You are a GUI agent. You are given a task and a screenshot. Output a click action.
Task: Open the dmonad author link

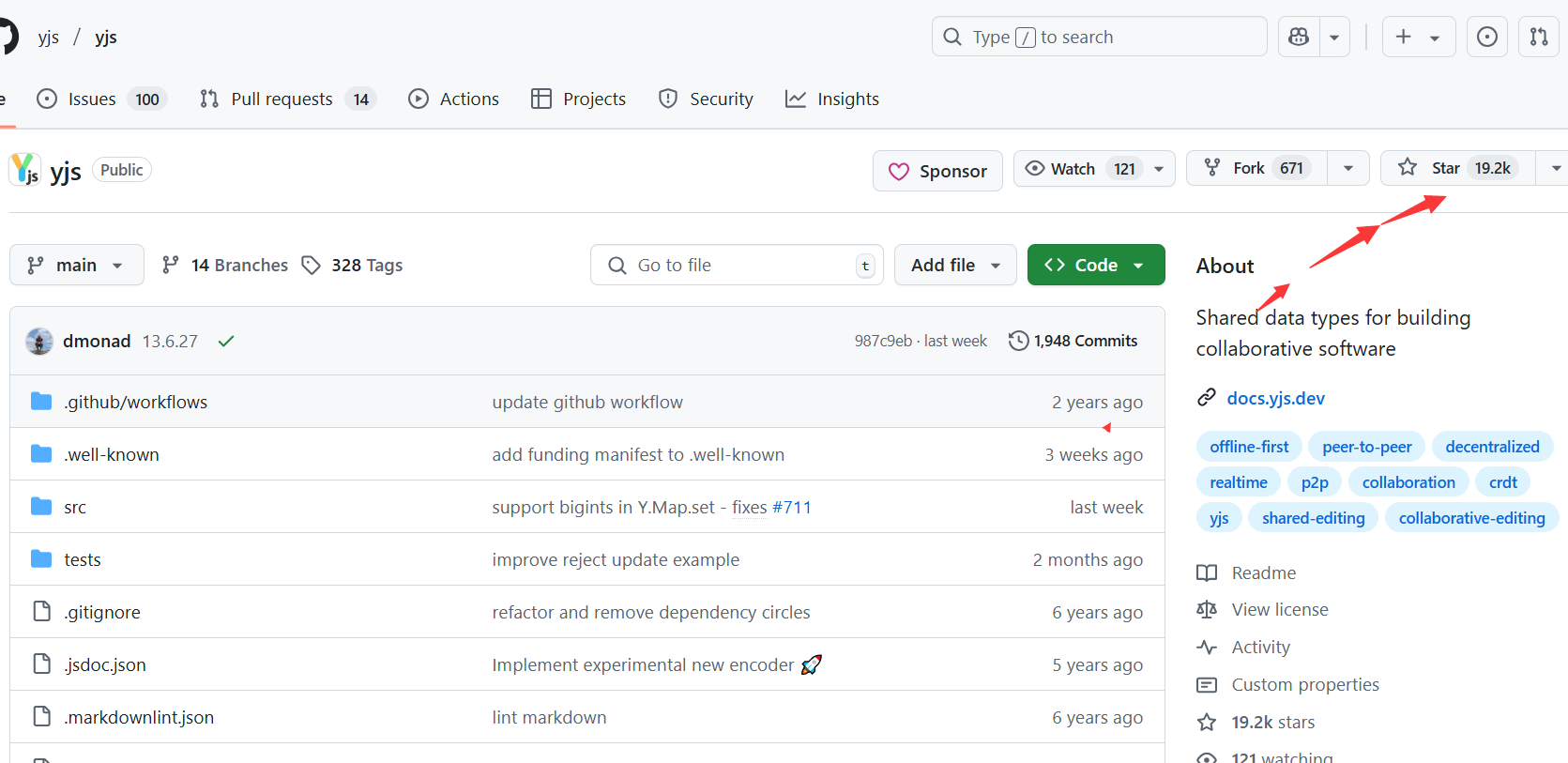click(x=97, y=341)
